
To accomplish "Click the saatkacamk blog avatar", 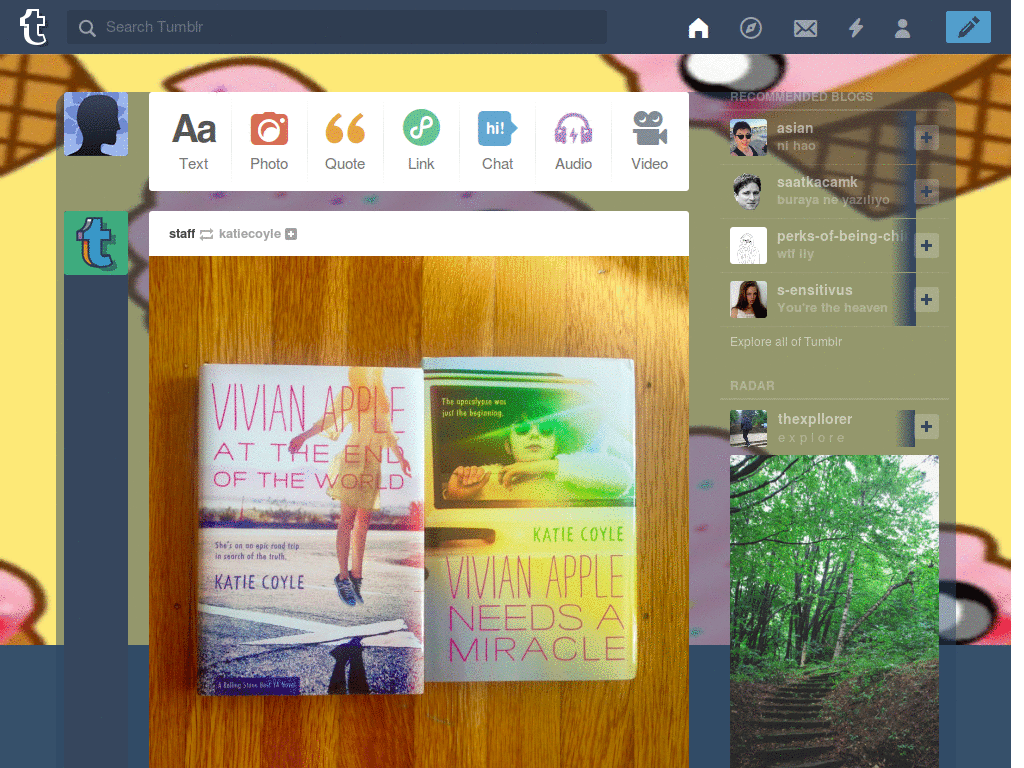I will (x=748, y=191).
